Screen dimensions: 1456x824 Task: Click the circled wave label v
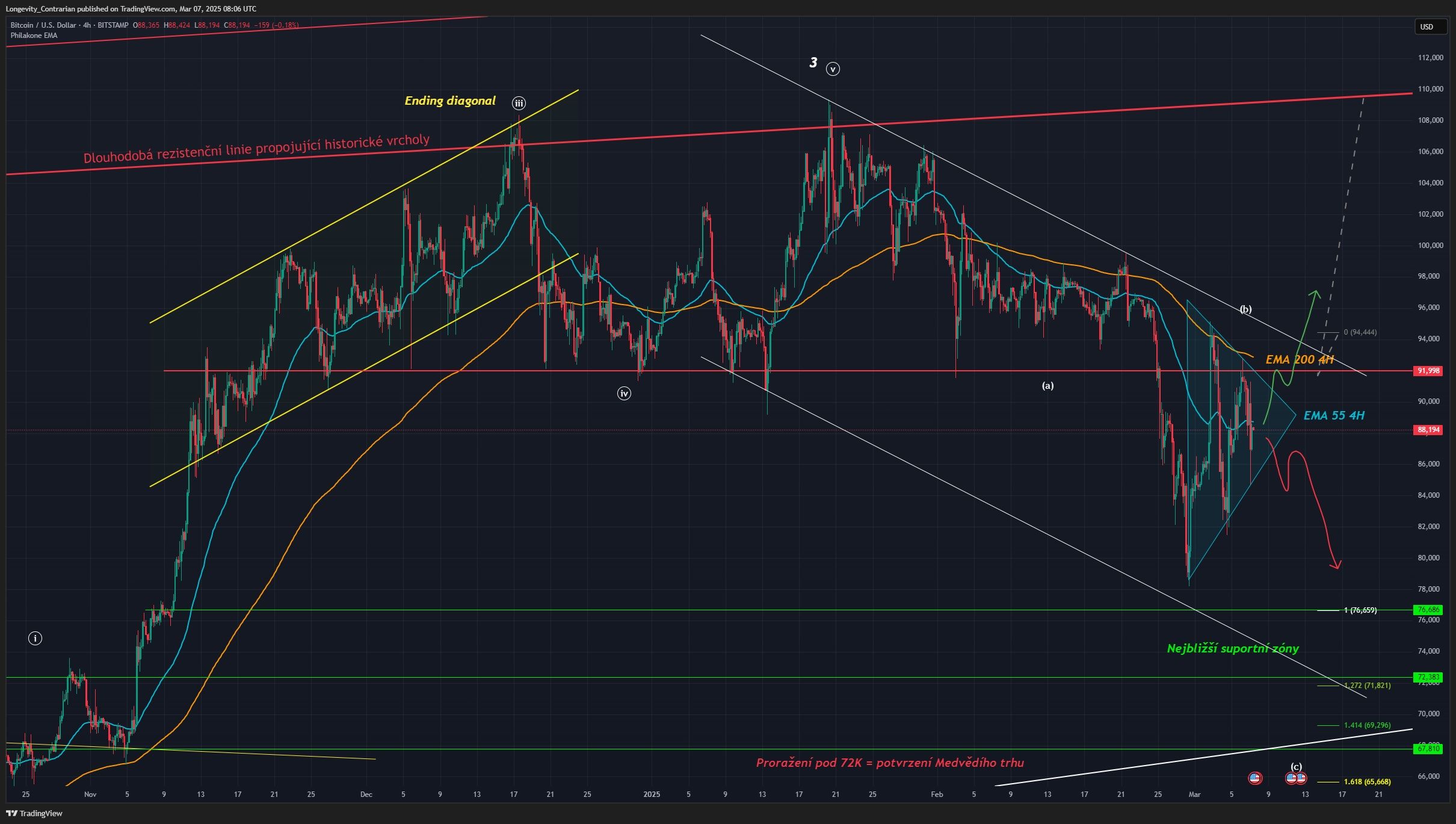pos(833,69)
